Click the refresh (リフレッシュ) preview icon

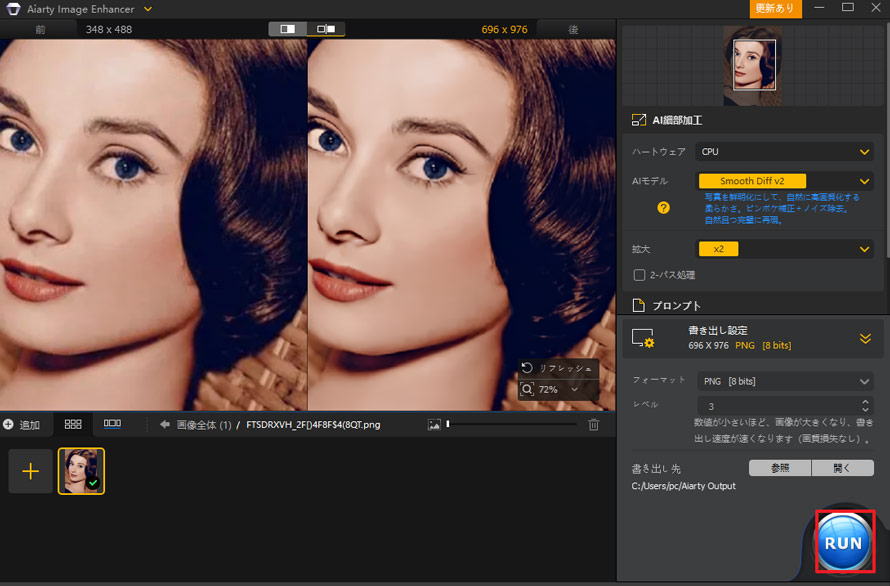coord(527,368)
